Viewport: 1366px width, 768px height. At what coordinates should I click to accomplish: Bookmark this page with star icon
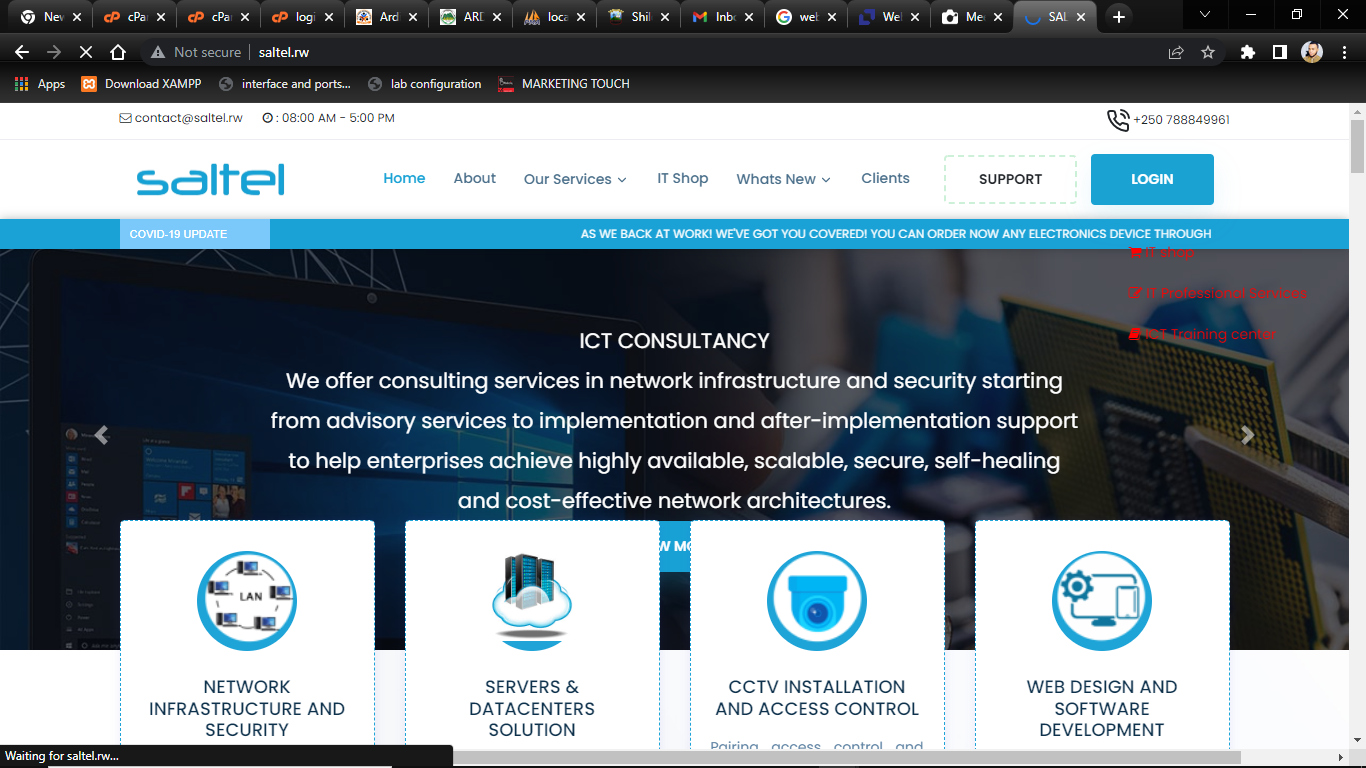click(x=1208, y=52)
